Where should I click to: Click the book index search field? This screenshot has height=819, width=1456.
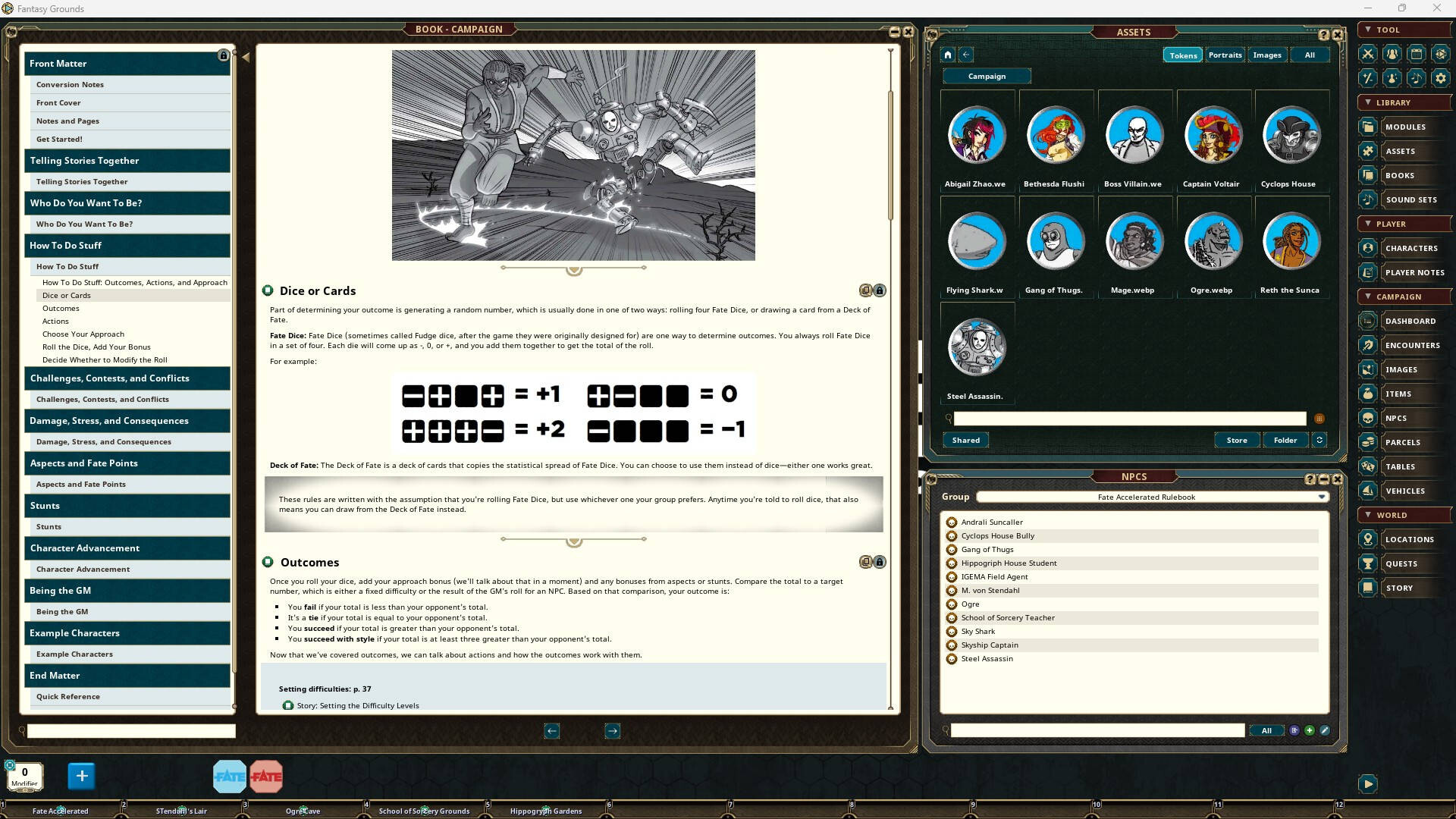pos(131,731)
